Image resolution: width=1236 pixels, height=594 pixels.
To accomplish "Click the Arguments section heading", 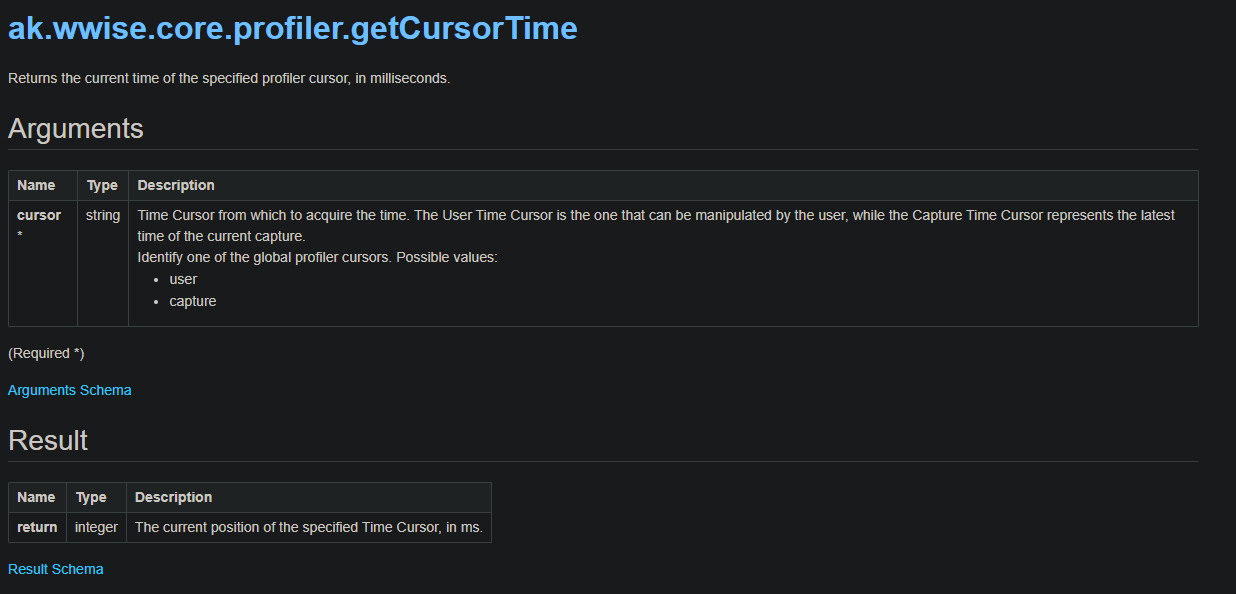I will (76, 128).
